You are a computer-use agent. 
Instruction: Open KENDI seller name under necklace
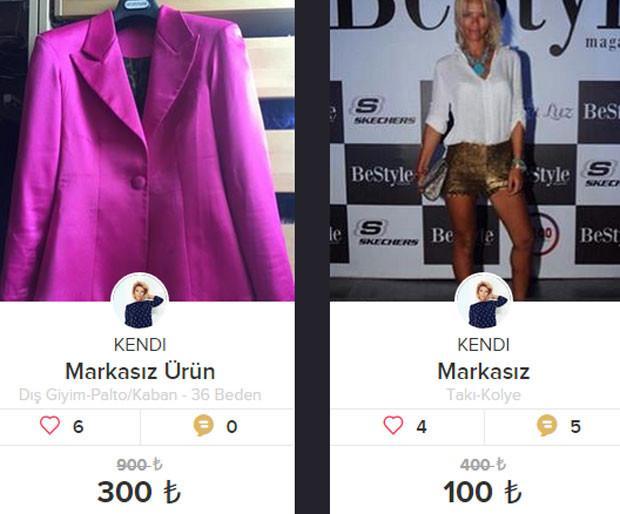[484, 345]
